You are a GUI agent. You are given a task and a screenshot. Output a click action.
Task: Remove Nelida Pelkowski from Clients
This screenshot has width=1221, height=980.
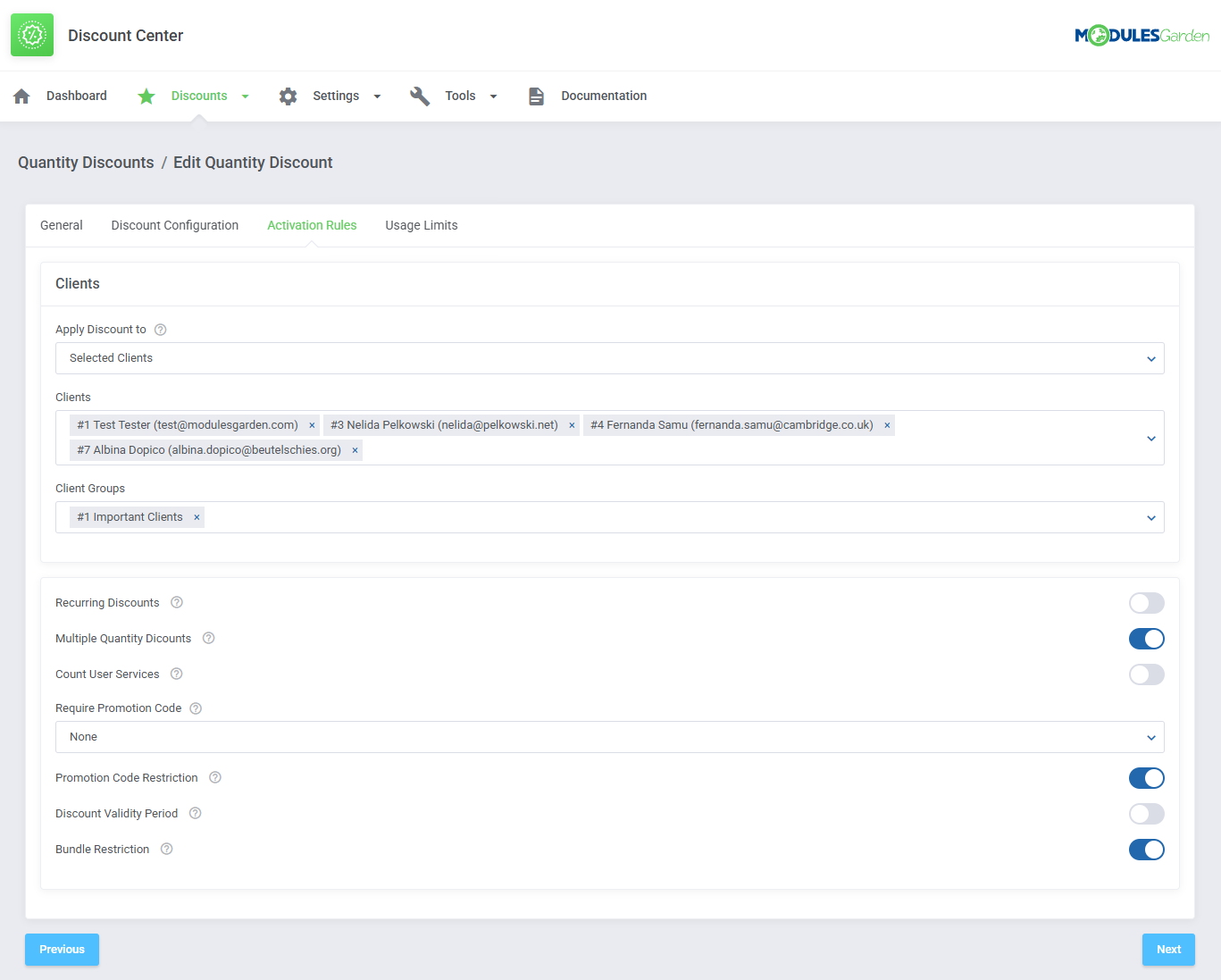point(572,425)
